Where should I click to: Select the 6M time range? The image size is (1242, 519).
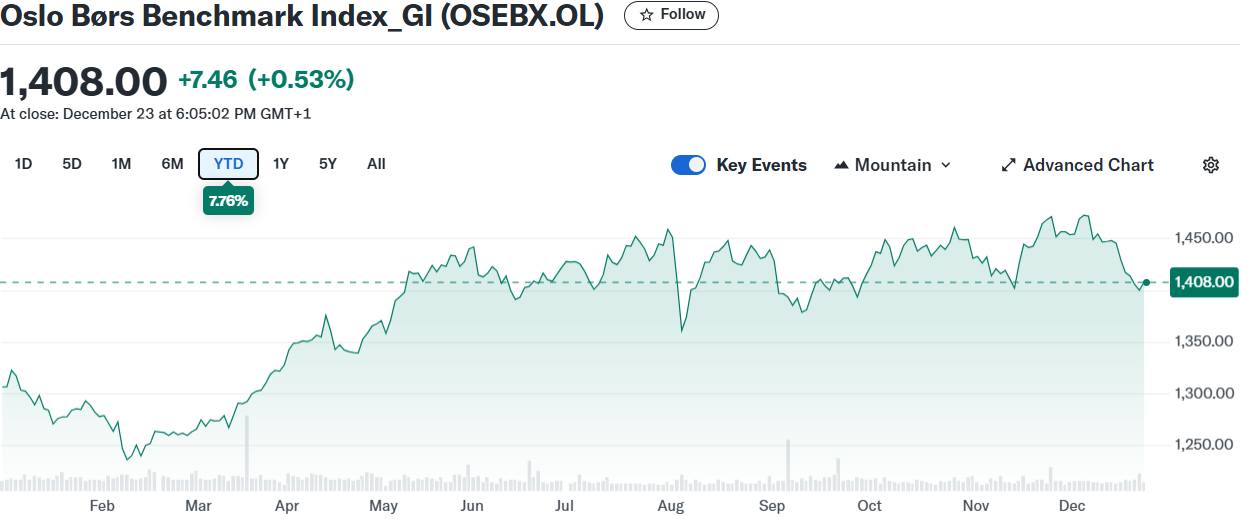[172, 164]
